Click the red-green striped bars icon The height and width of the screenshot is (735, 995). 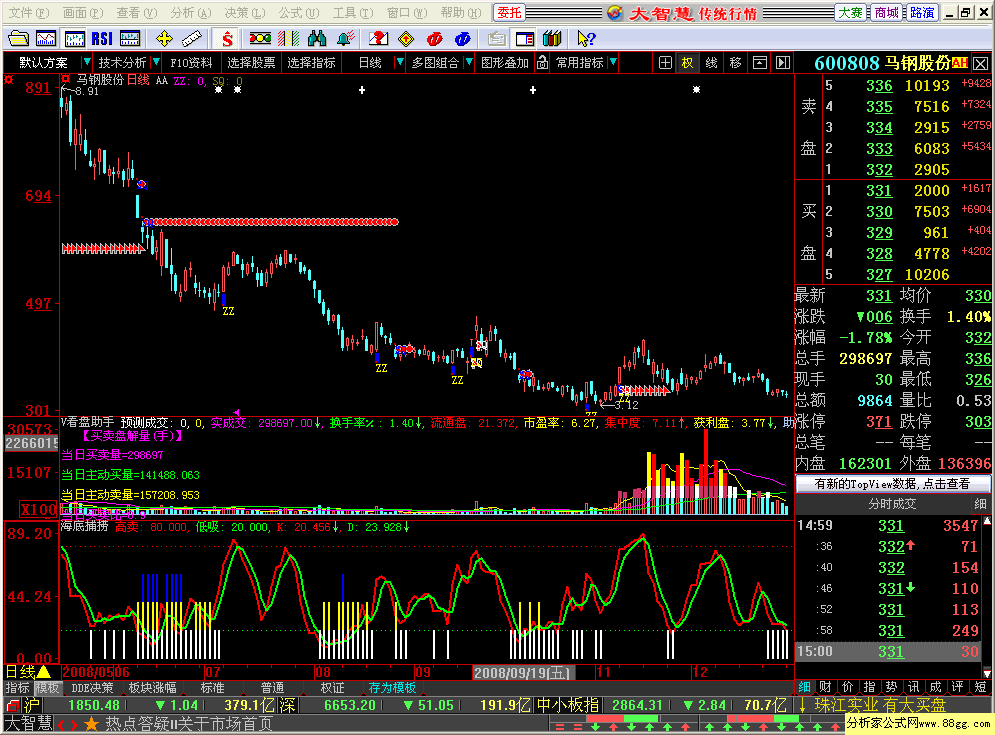[x=288, y=39]
